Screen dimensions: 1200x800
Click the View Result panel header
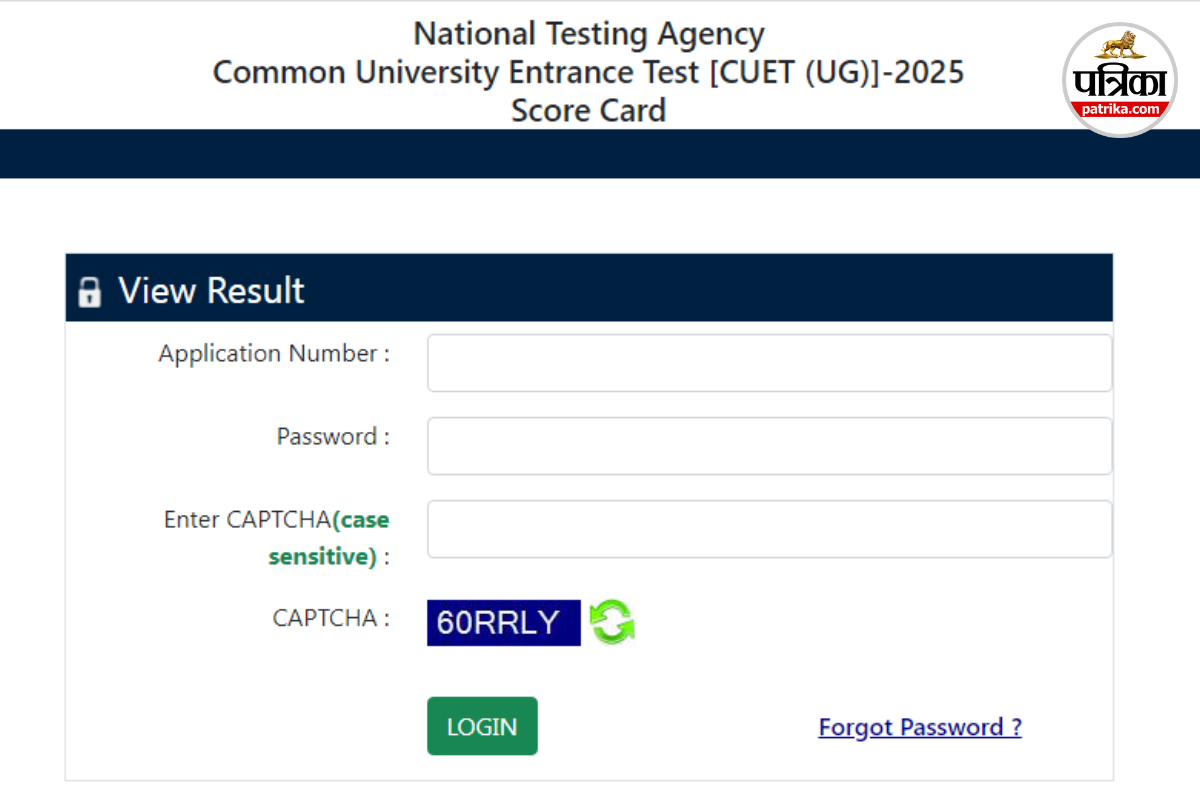588,290
